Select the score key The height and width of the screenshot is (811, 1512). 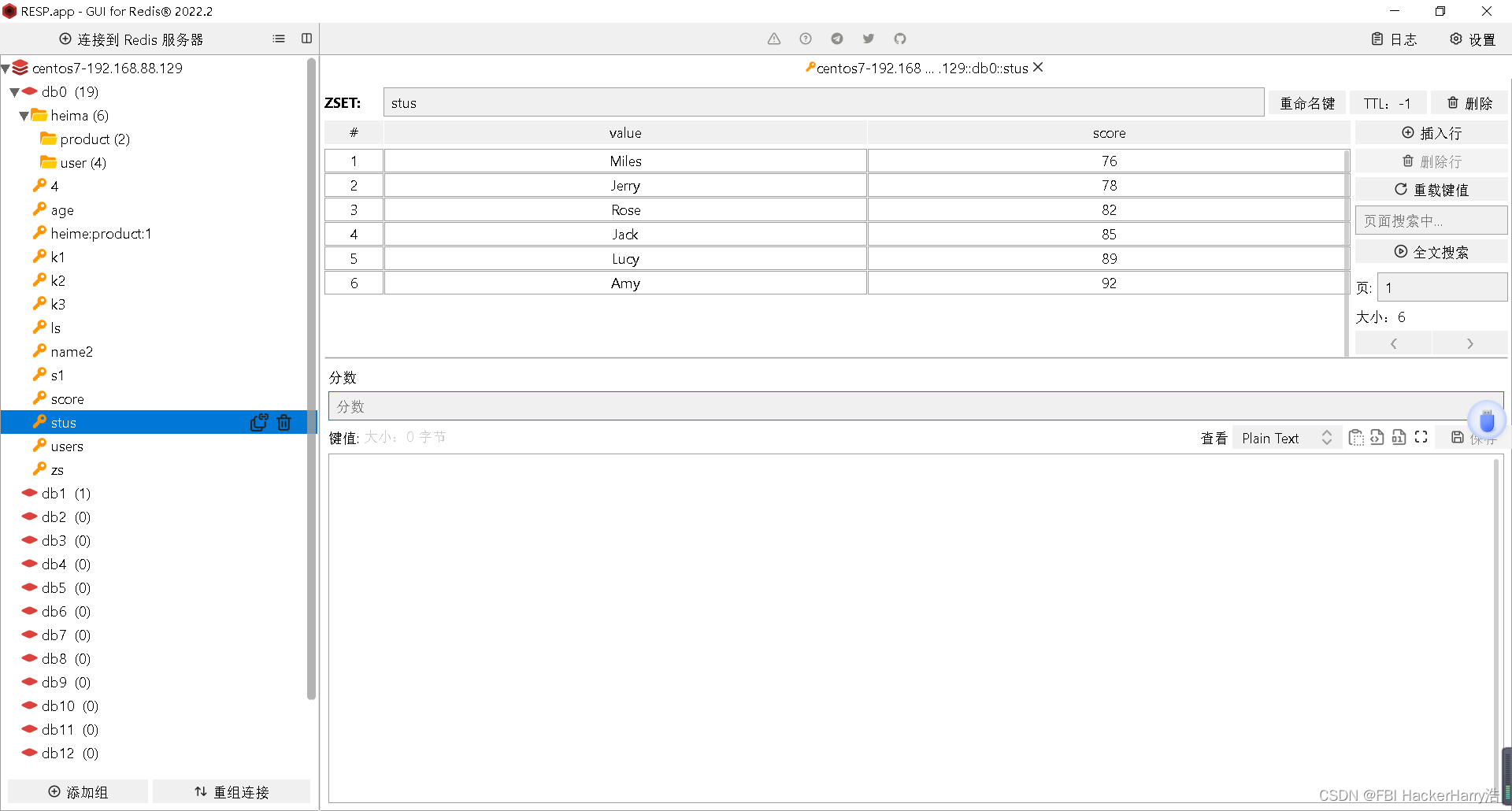click(x=67, y=399)
